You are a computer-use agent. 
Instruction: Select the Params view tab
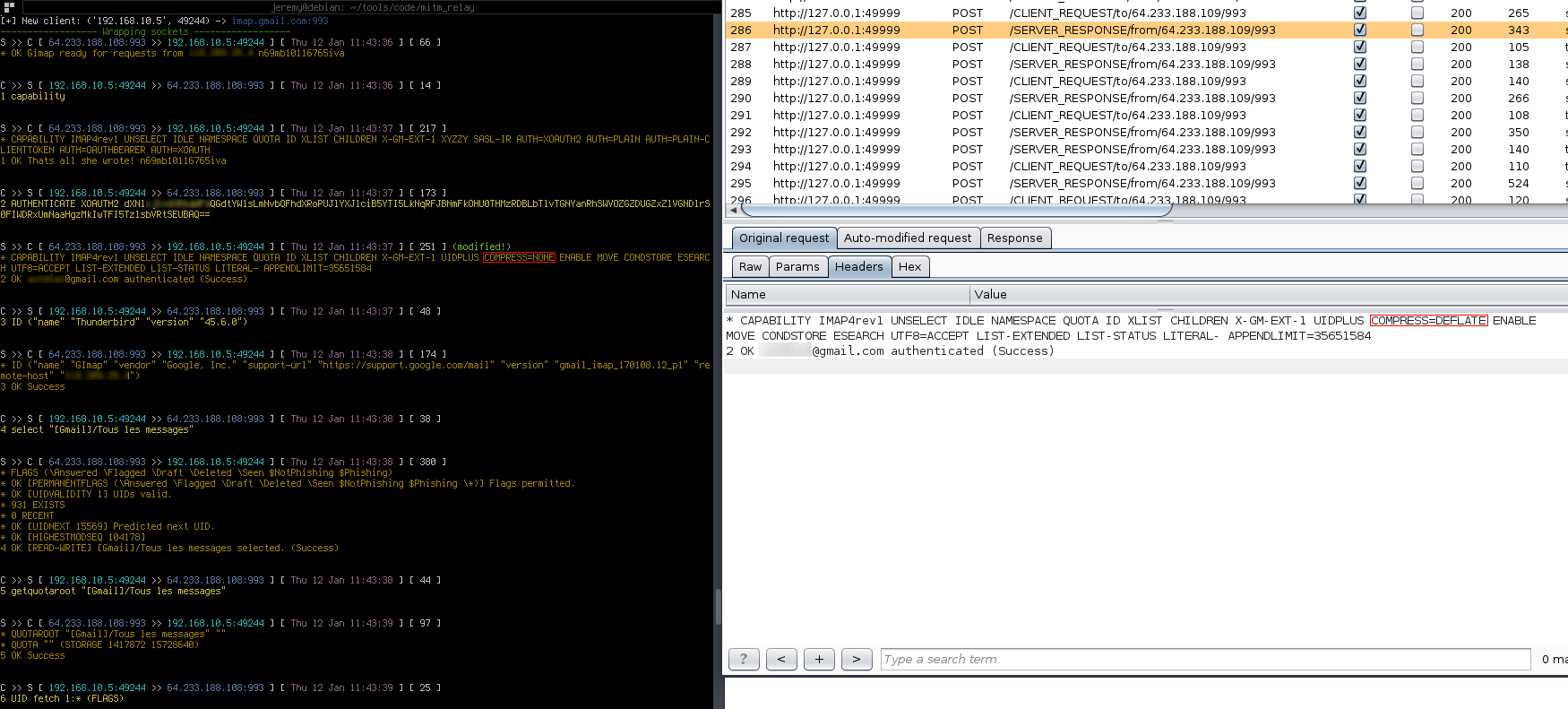pos(797,267)
